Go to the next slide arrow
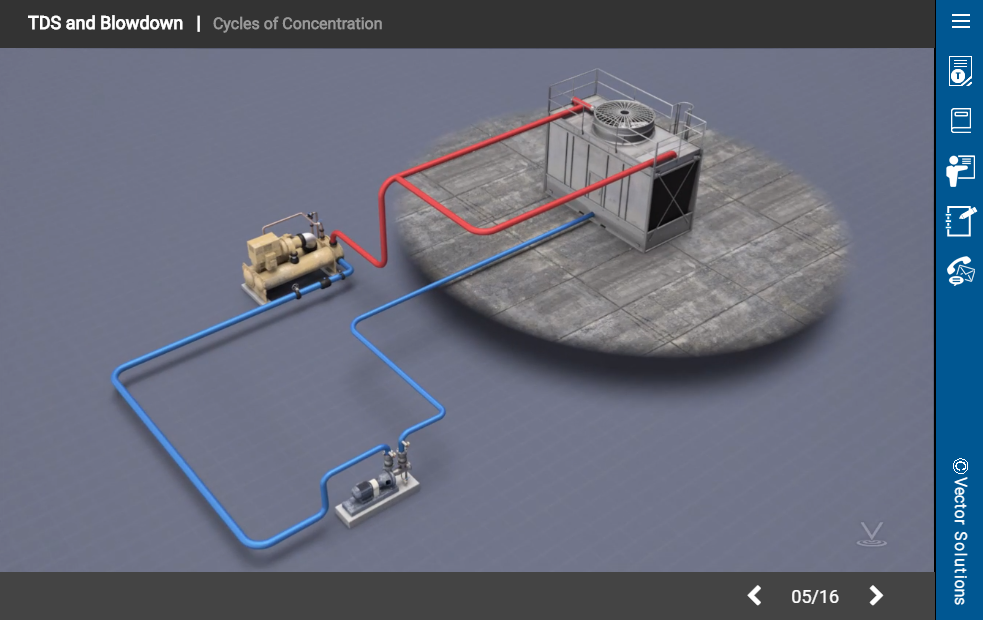 [x=876, y=596]
